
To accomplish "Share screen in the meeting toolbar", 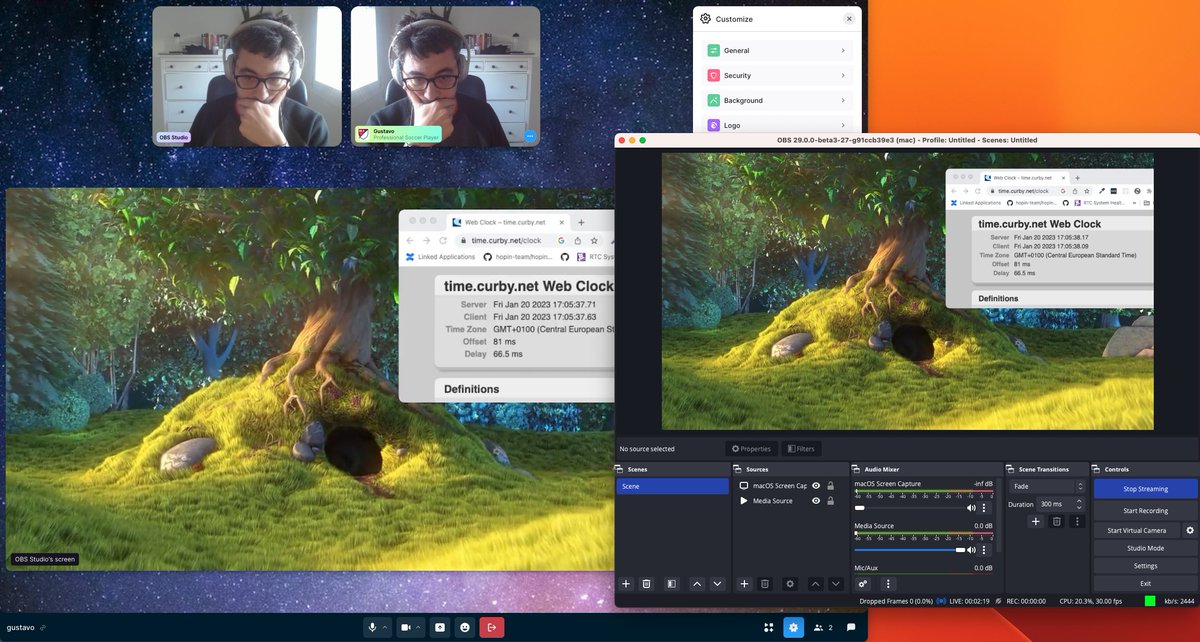I will point(439,627).
